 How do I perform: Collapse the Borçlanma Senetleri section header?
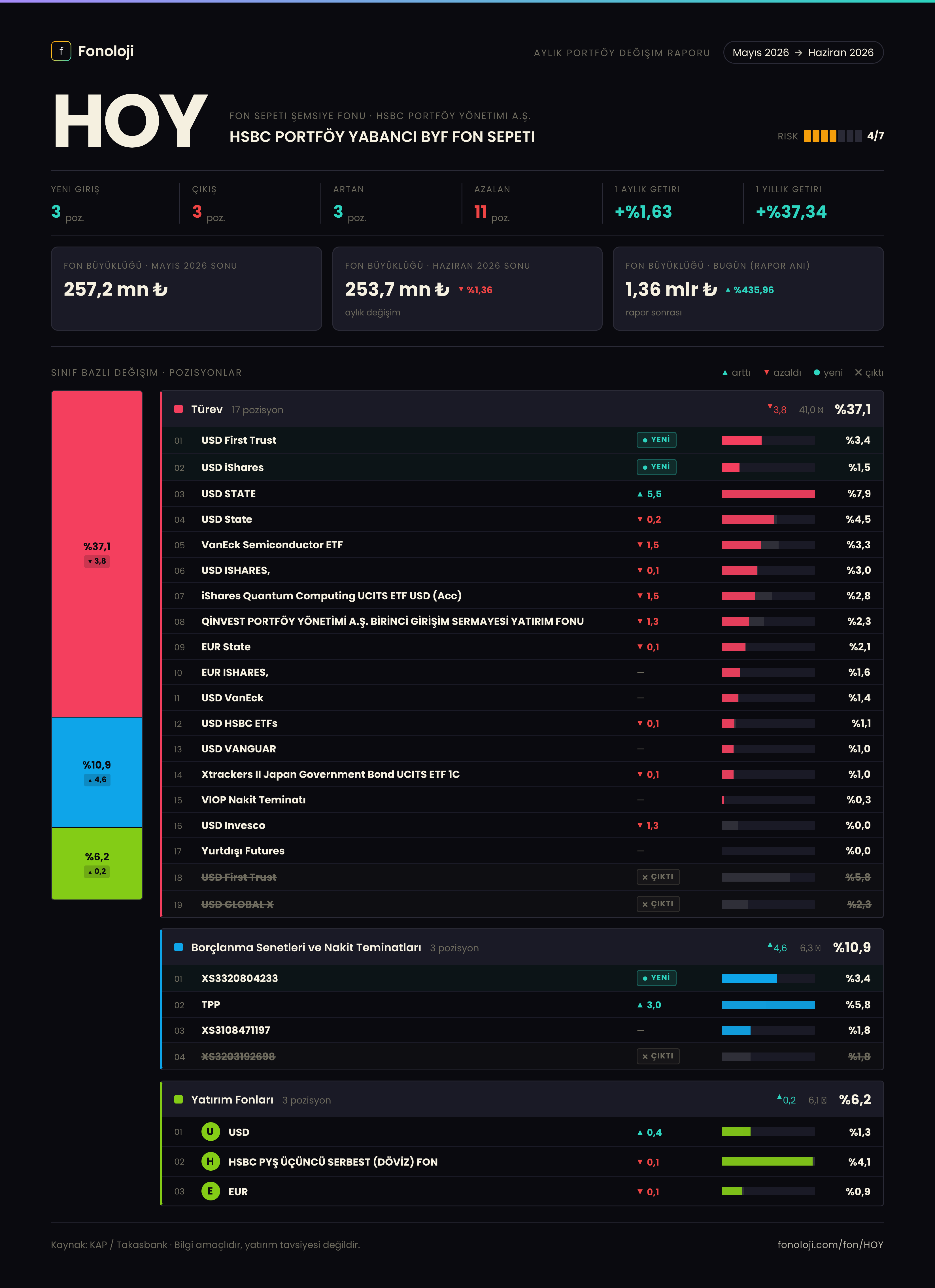pos(523,947)
